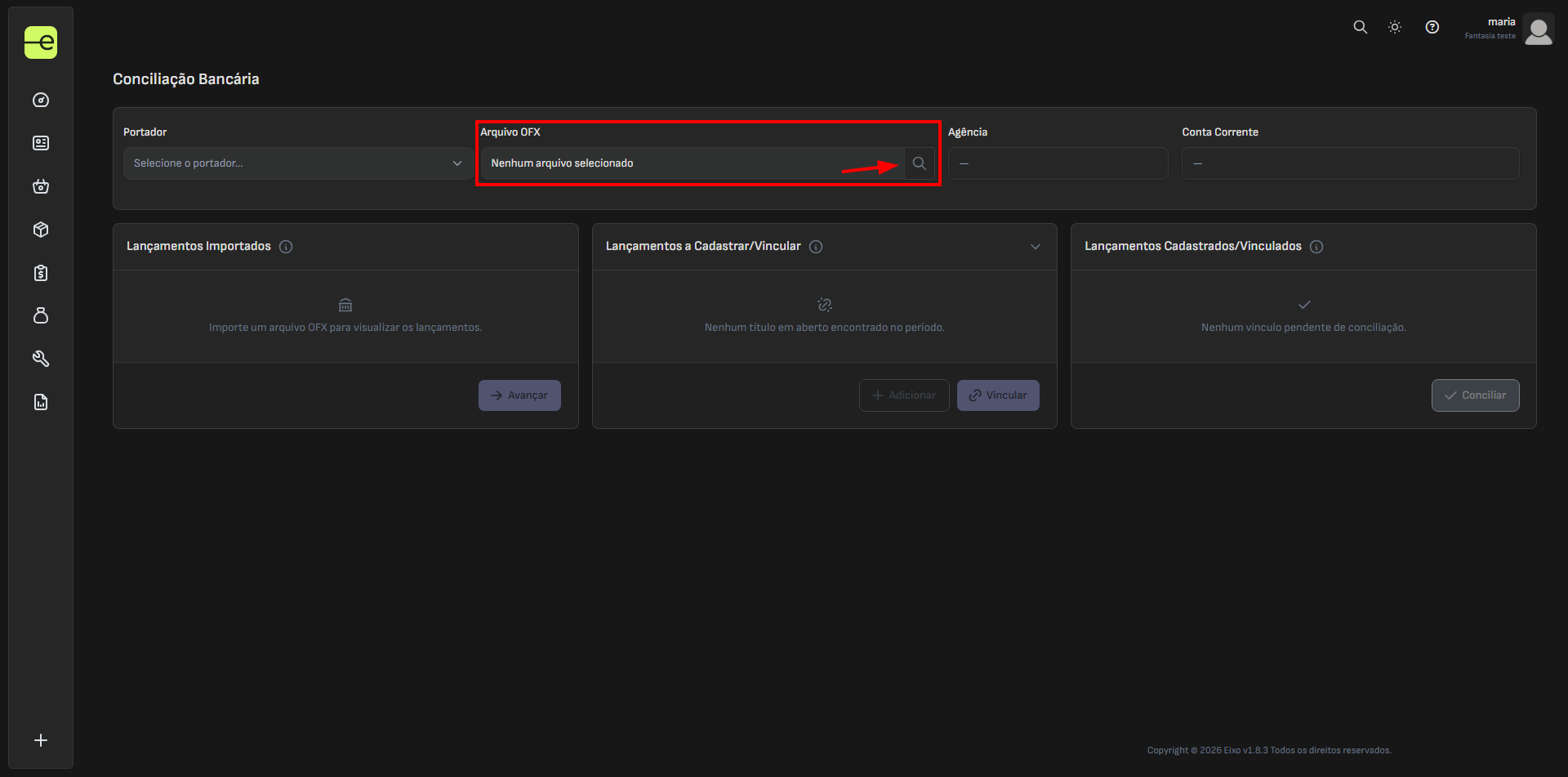1568x777 pixels.
Task: Click the Nenhum arquivo selecionado field
Action: [693, 163]
